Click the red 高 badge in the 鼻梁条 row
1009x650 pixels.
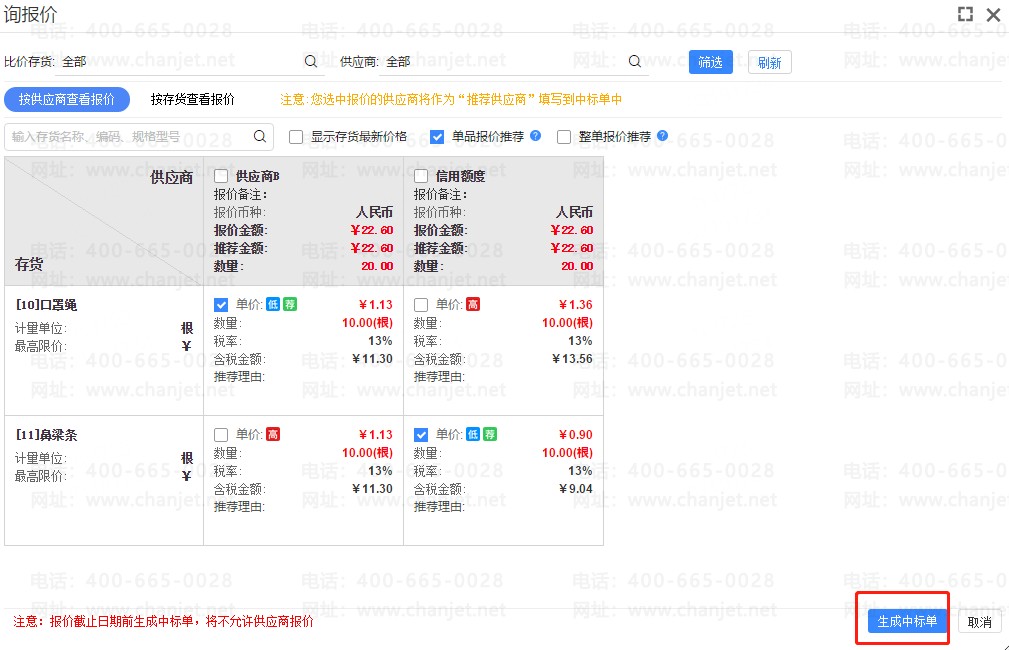[x=273, y=434]
